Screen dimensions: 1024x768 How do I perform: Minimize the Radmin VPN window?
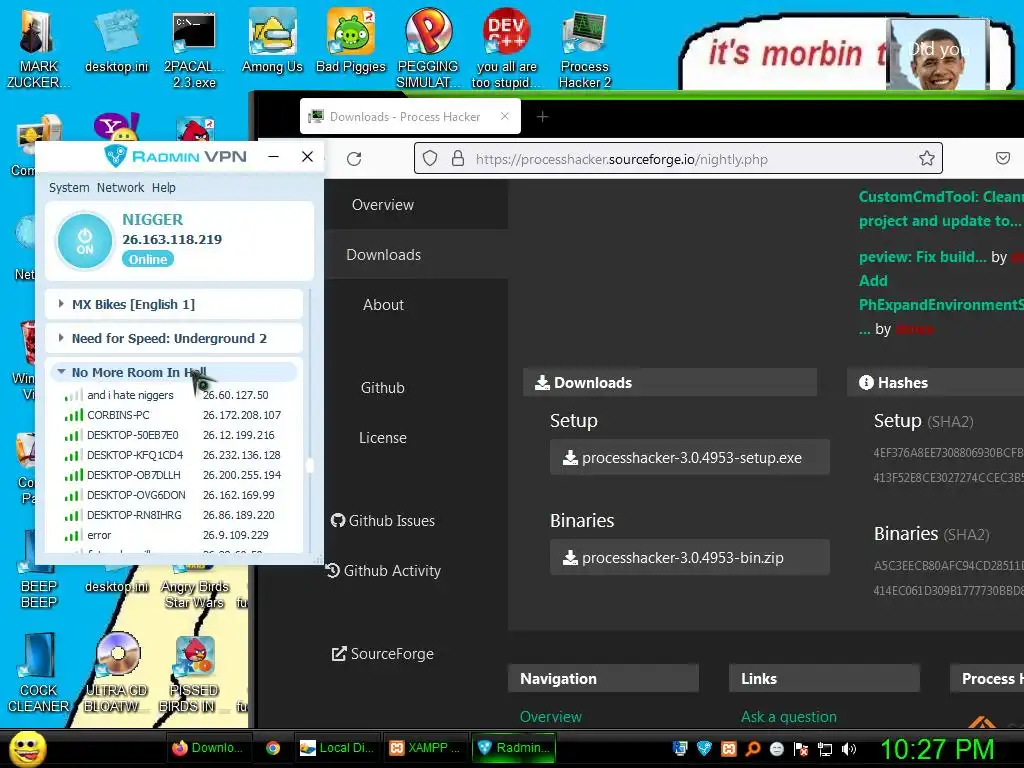(274, 157)
